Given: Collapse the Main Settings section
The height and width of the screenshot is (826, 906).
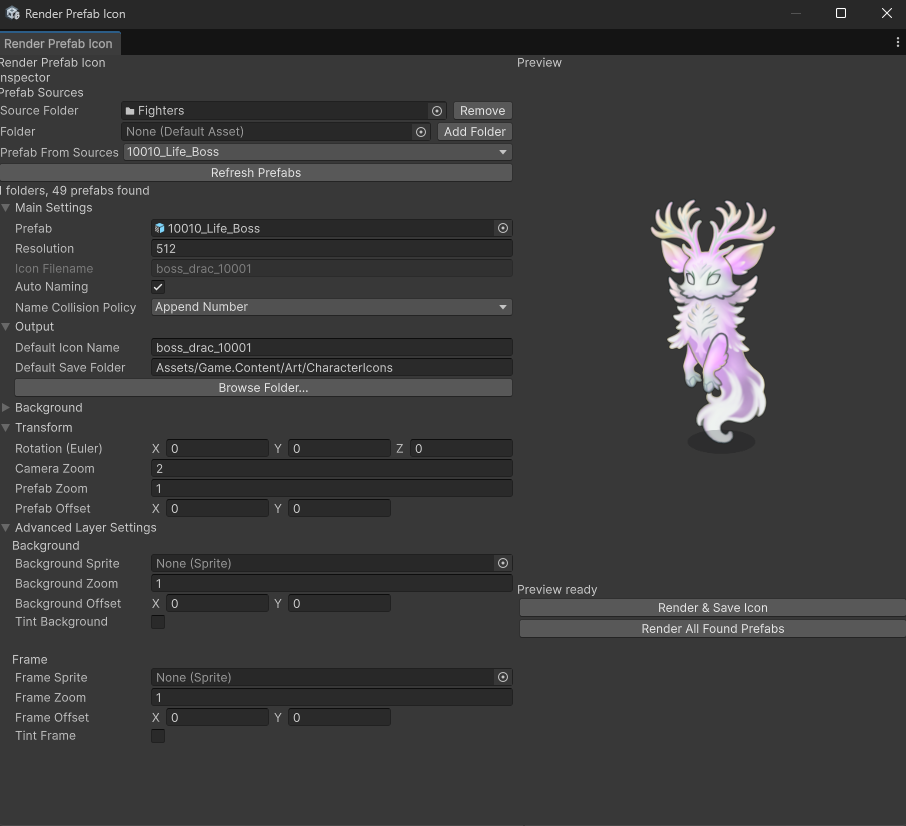Looking at the screenshot, I should point(6,207).
